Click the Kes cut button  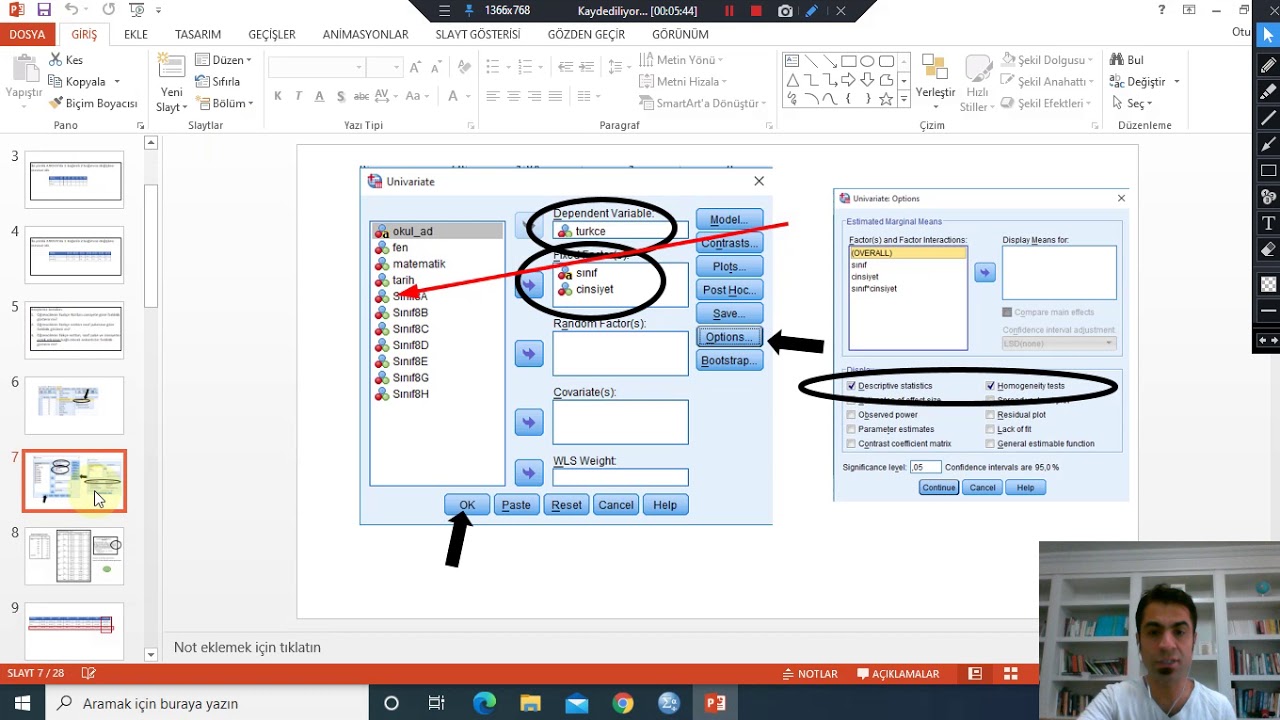click(x=65, y=60)
